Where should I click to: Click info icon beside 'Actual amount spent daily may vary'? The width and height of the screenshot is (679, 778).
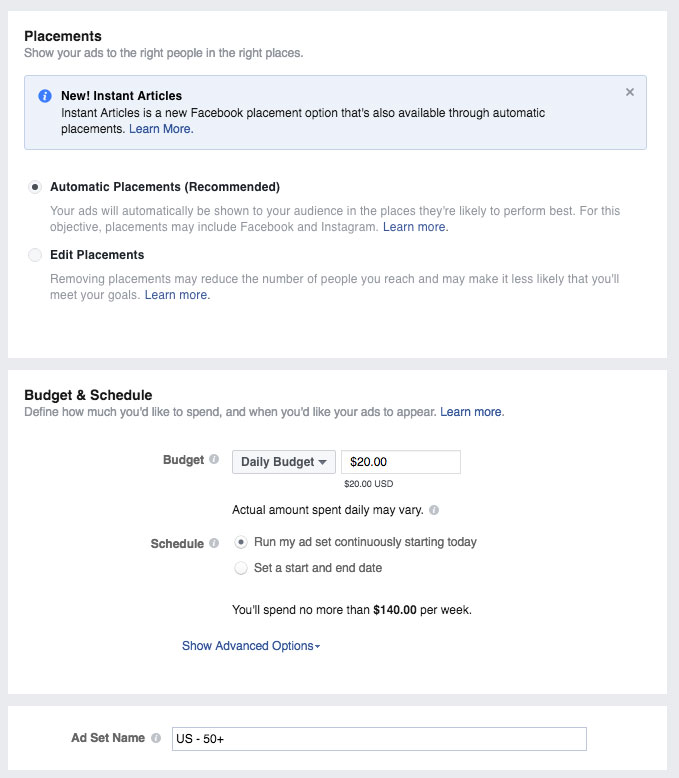point(433,510)
